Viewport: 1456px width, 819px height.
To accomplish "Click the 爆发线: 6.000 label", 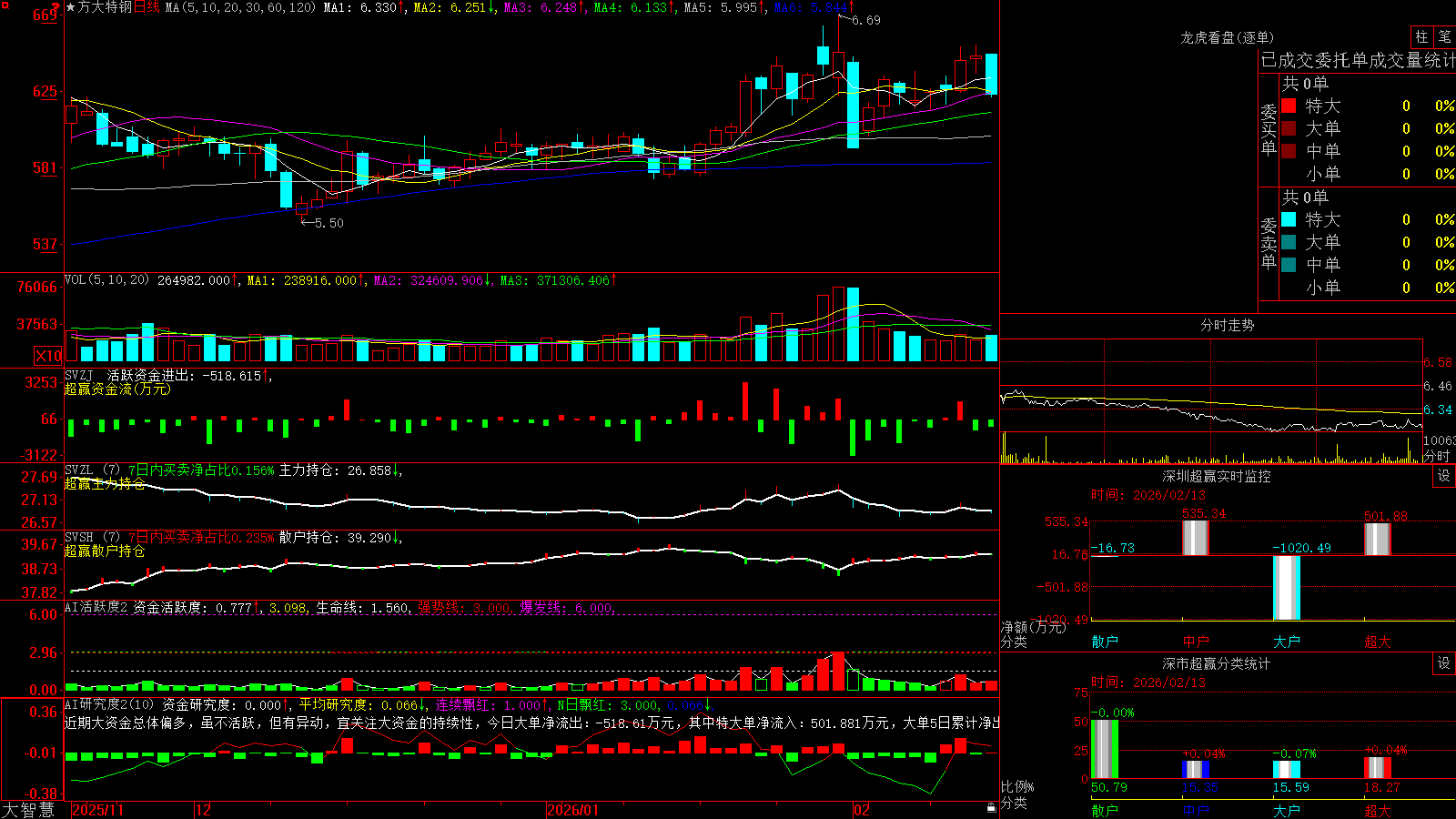I will pyautogui.click(x=568, y=607).
